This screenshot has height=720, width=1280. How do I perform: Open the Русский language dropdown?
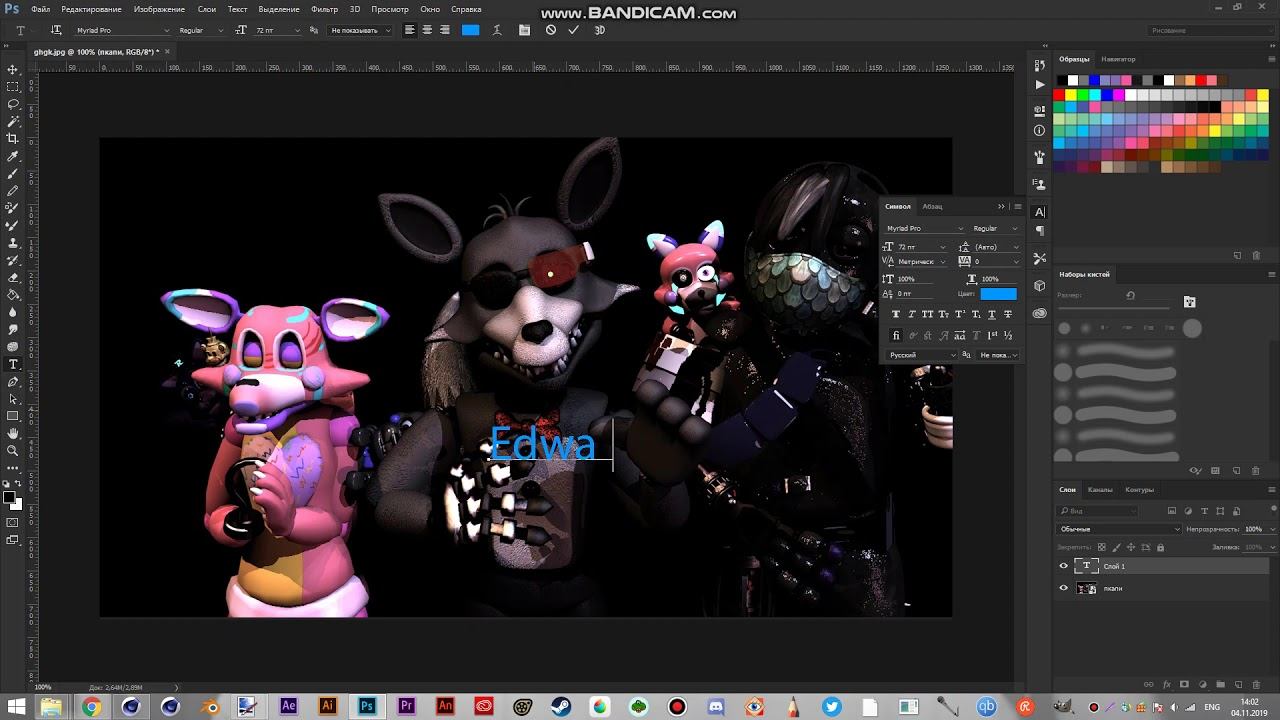[922, 355]
